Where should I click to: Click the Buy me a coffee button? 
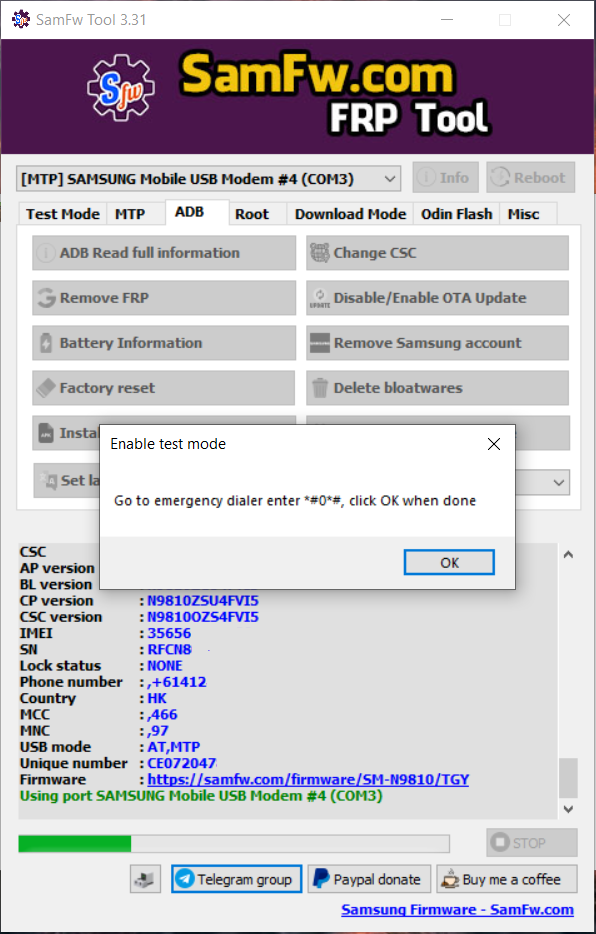click(x=507, y=879)
